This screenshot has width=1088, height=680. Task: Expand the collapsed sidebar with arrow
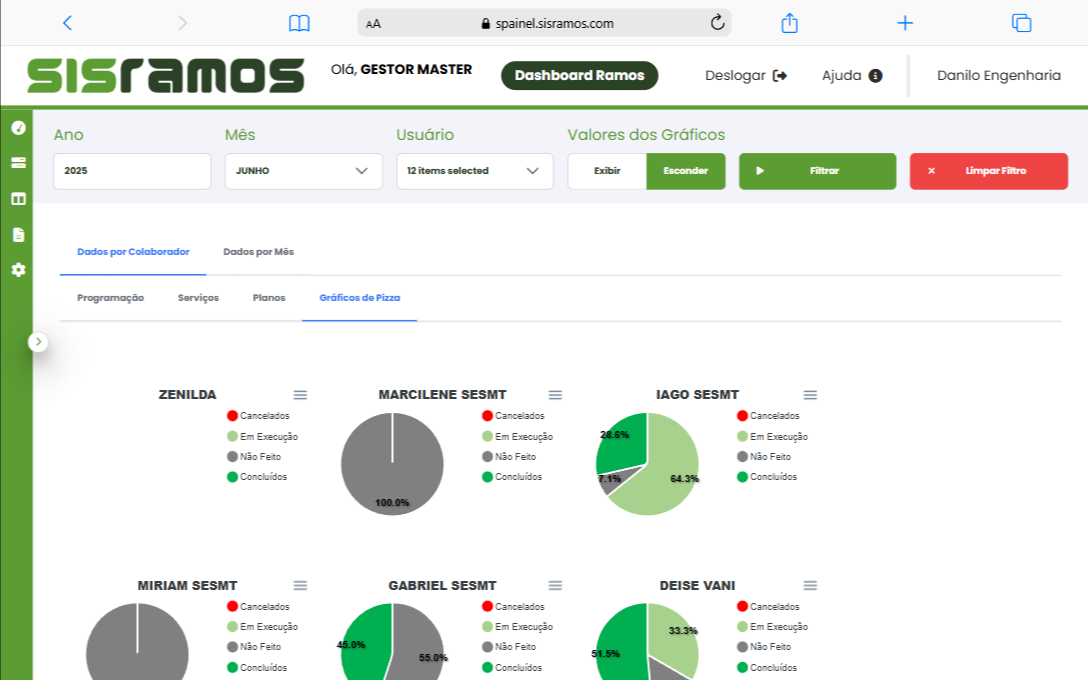[38, 342]
